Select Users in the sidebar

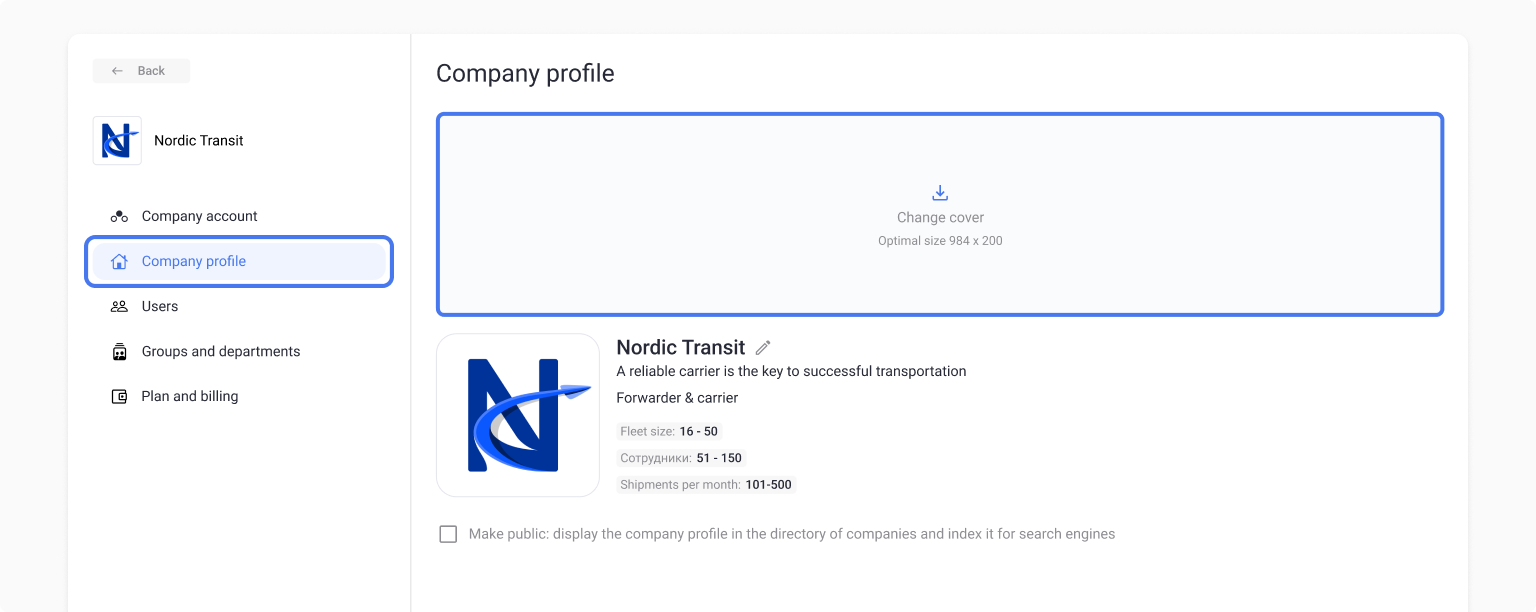160,307
